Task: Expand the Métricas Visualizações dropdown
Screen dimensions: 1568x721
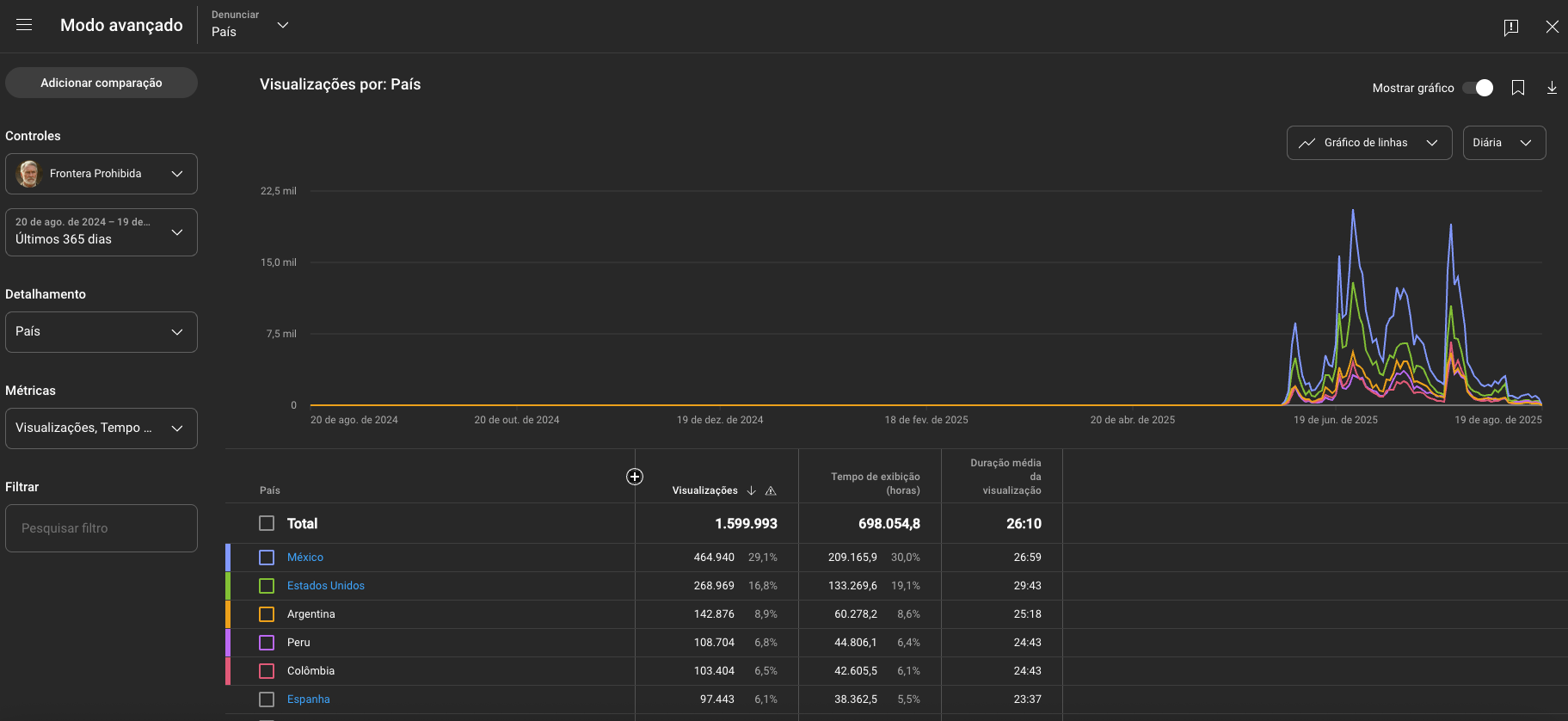Action: 101,428
